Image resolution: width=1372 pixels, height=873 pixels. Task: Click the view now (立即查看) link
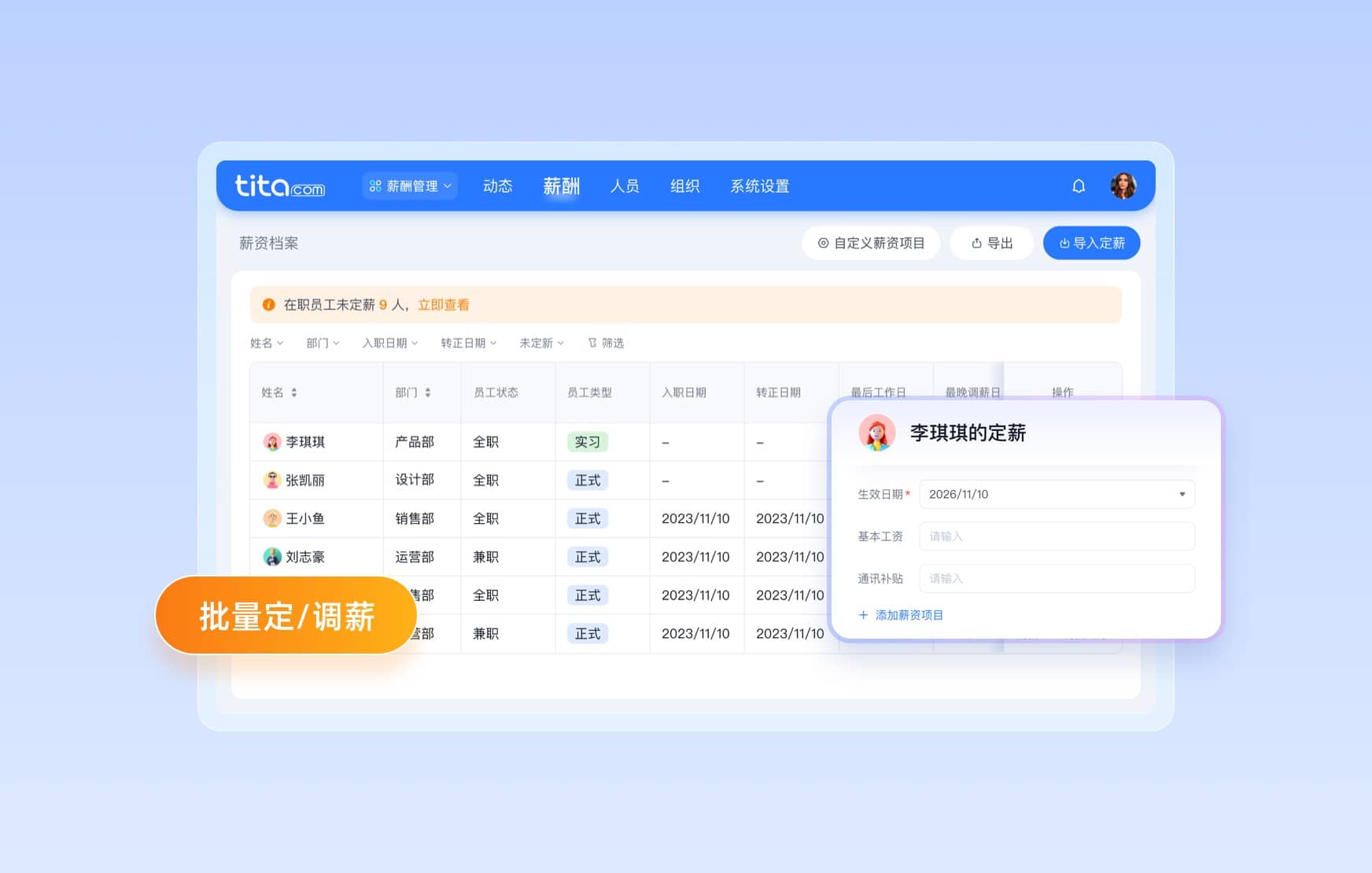(444, 304)
